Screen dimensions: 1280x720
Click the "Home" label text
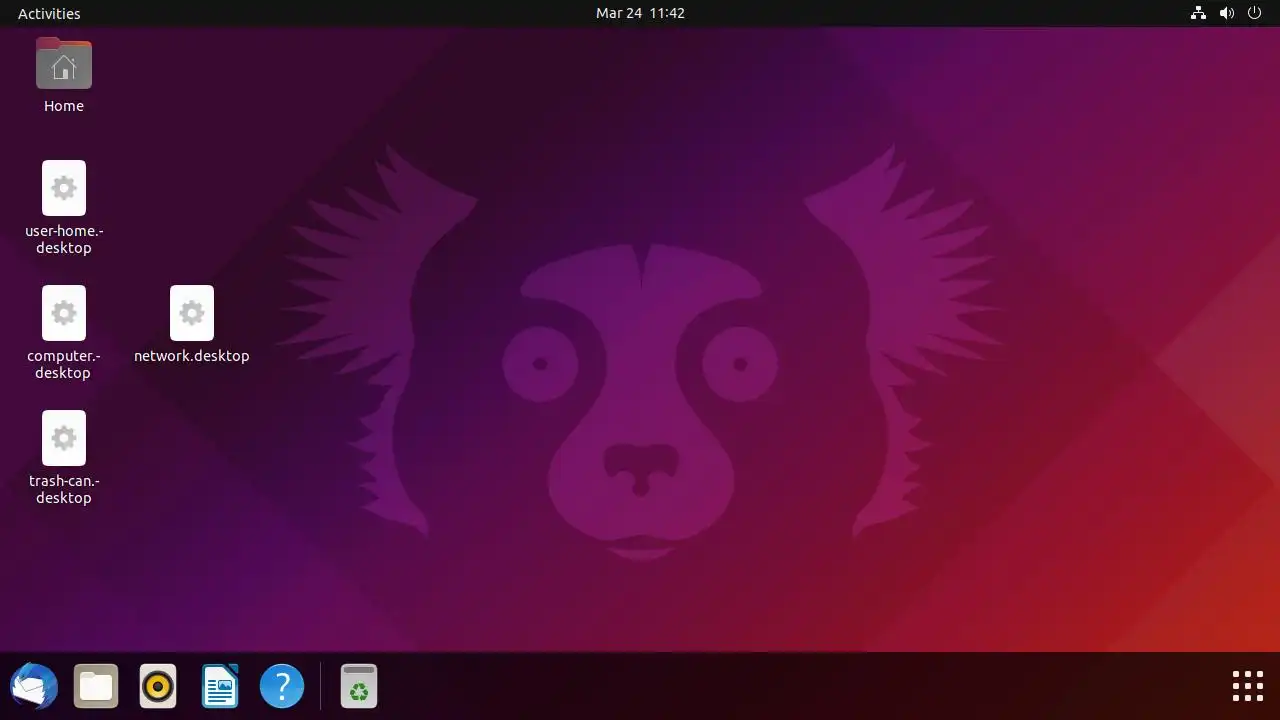click(64, 106)
